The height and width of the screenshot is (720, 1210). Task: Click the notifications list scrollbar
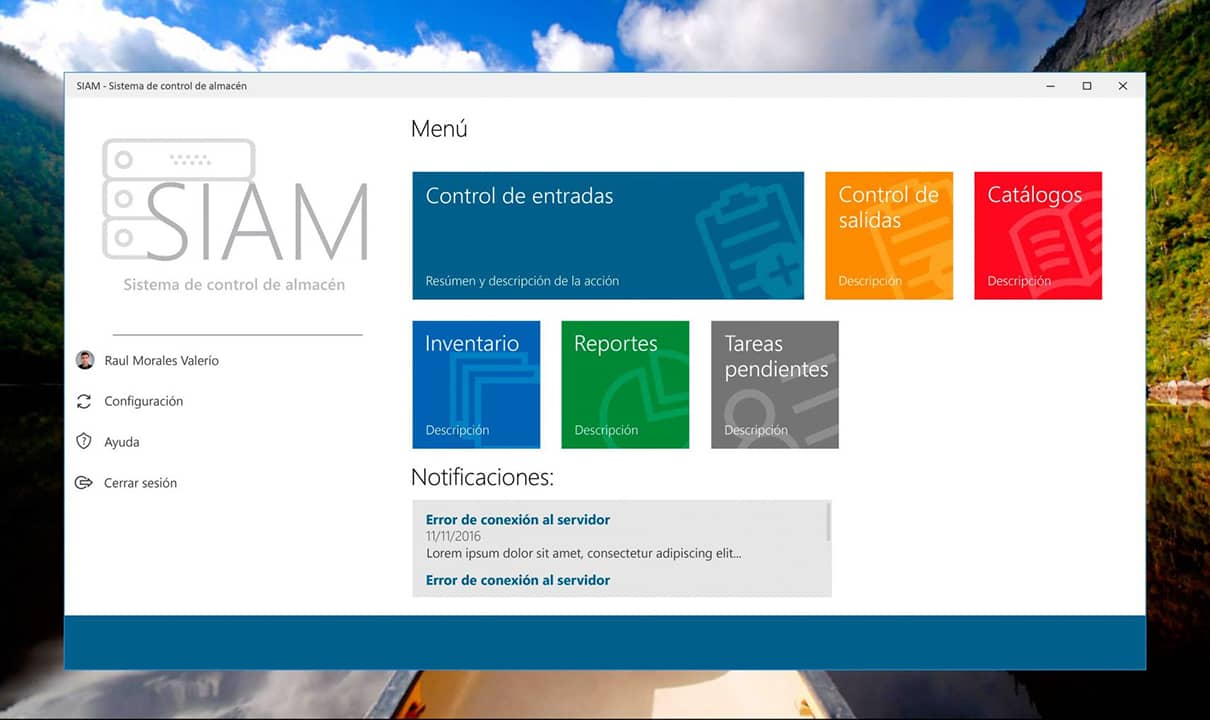coord(828,522)
